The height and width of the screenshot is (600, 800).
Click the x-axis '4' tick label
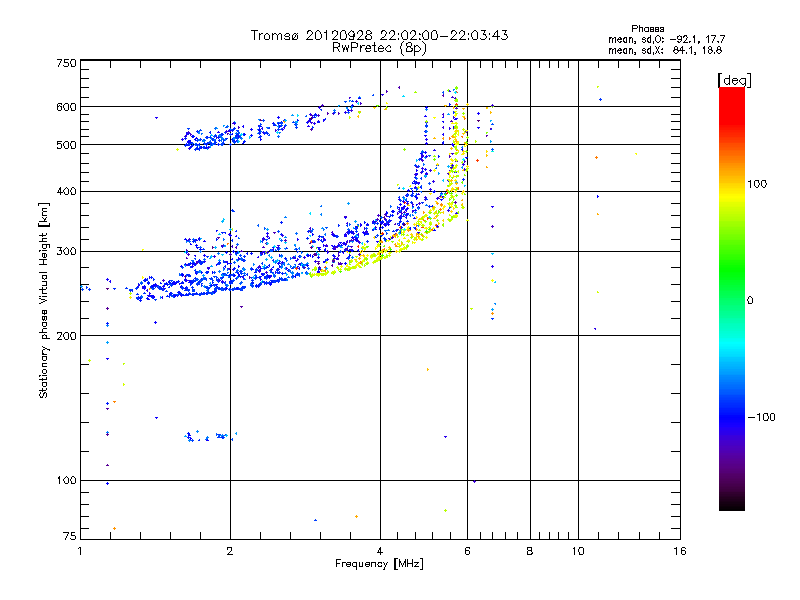(x=380, y=551)
